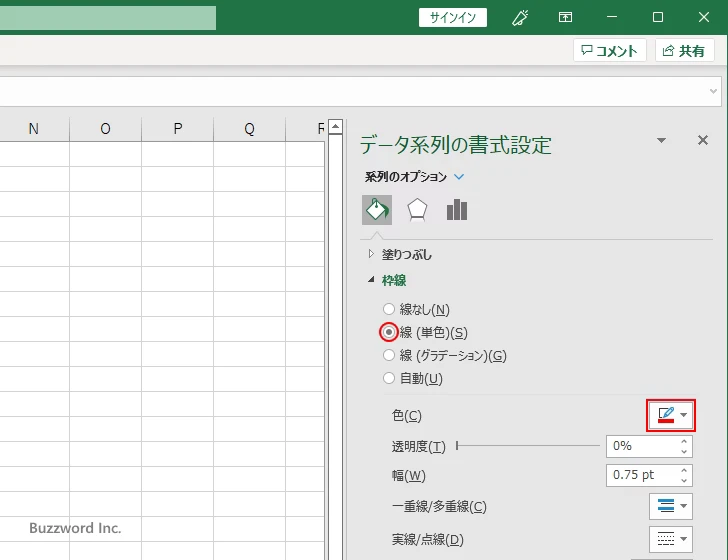This screenshot has height=560, width=728.
Task: Collapse the 枠線 section
Action: pos(371,280)
